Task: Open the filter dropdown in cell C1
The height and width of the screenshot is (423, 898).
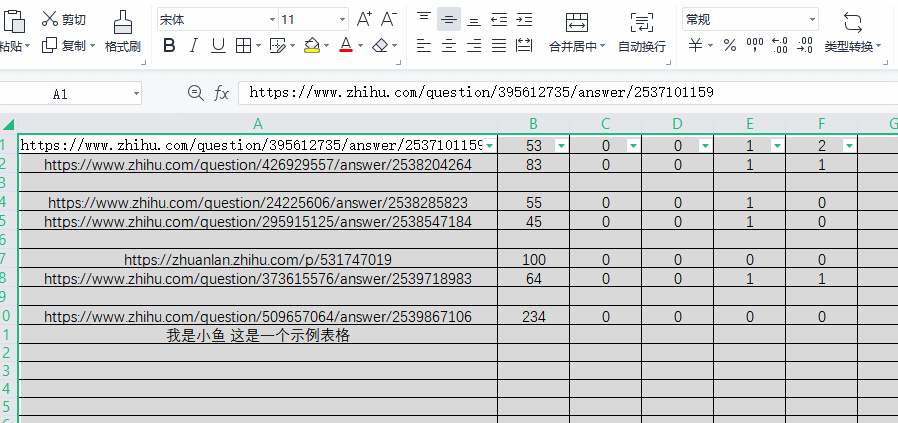Action: point(633,146)
